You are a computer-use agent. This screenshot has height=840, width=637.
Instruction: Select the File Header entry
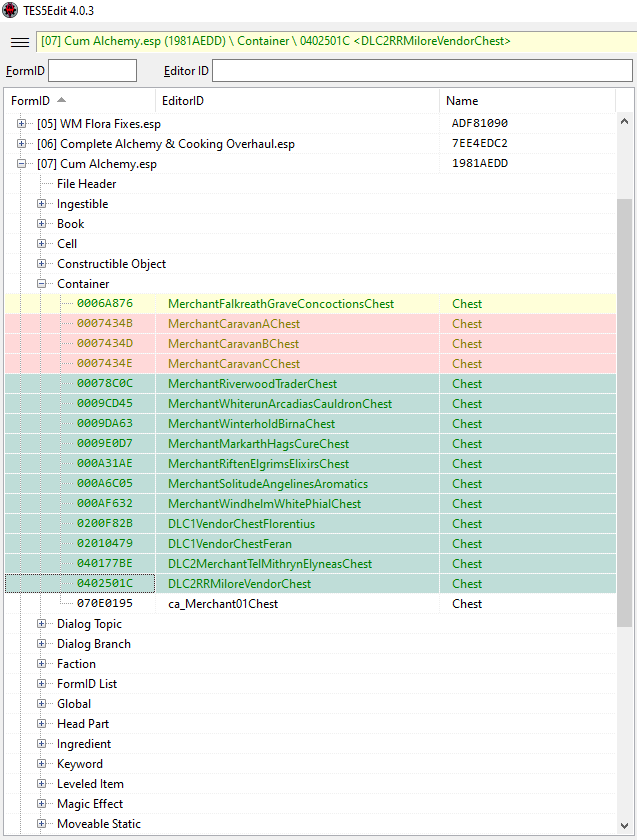click(x=86, y=184)
